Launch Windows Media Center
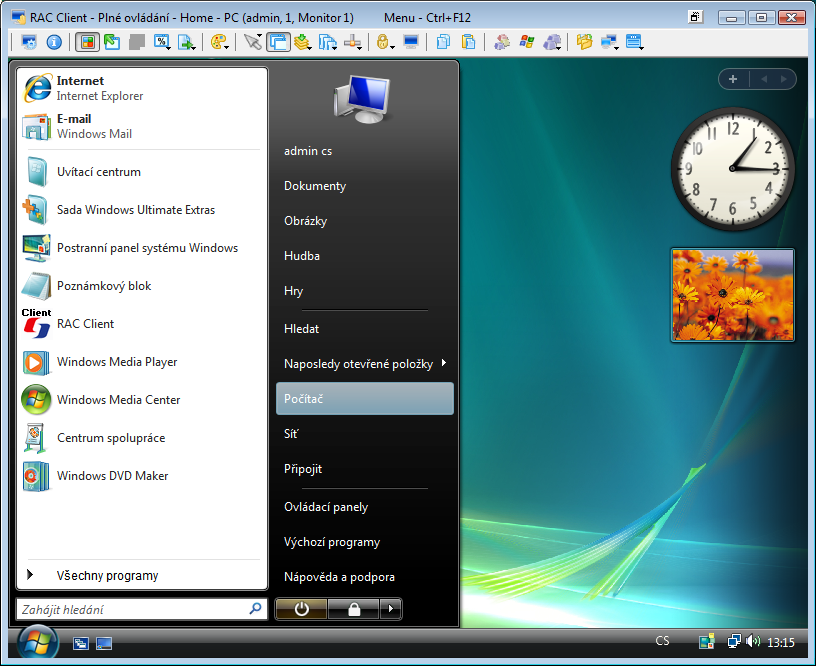Screen dimensions: 816x666 pos(142,400)
